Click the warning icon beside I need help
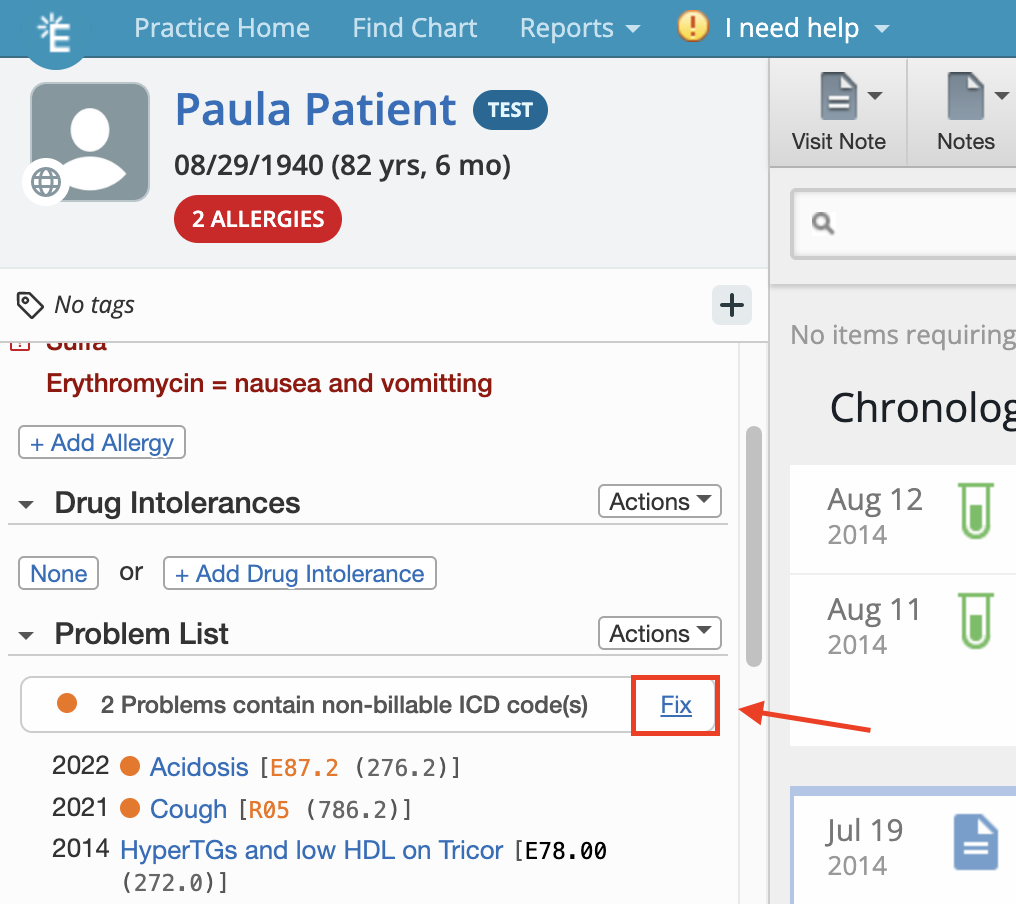 coord(691,28)
